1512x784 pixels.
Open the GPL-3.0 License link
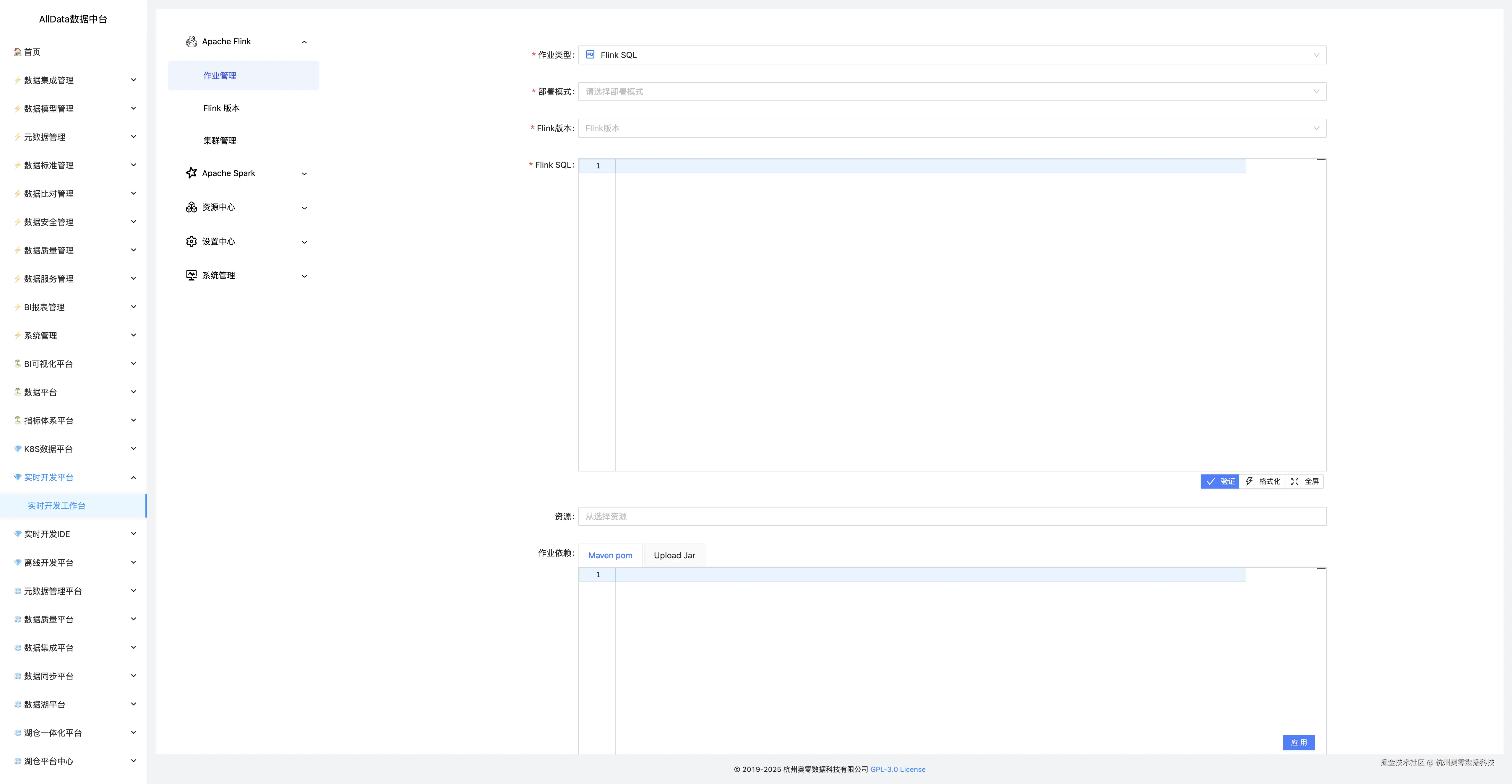pos(898,769)
